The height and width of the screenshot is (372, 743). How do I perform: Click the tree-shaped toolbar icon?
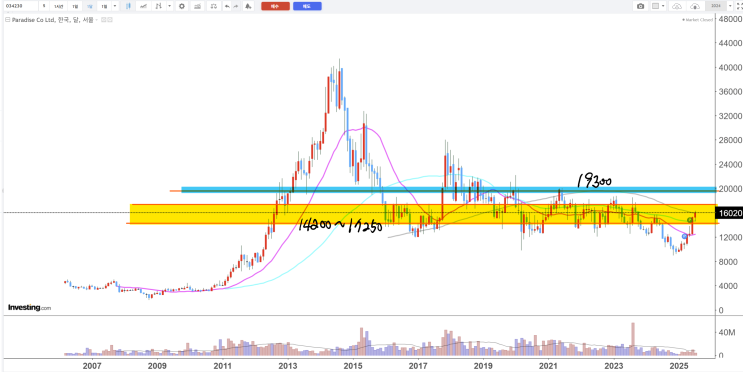pos(247,6)
